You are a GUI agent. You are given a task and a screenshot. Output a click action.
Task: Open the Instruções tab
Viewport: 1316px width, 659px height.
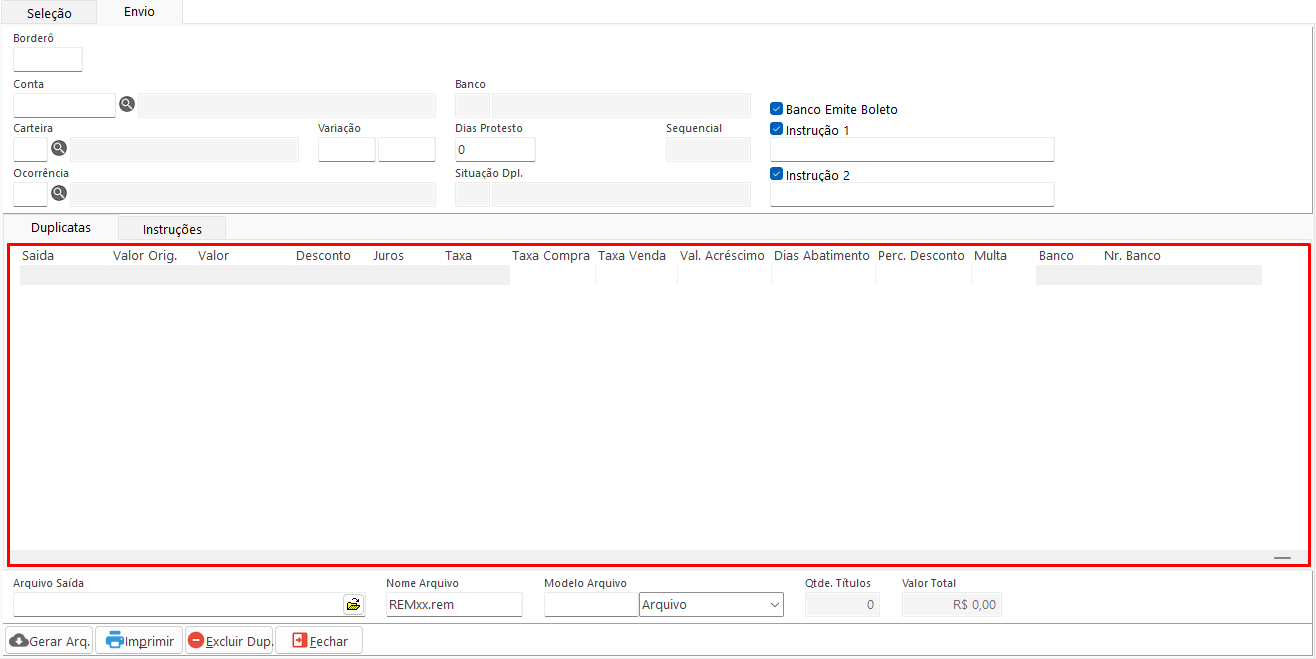(172, 229)
